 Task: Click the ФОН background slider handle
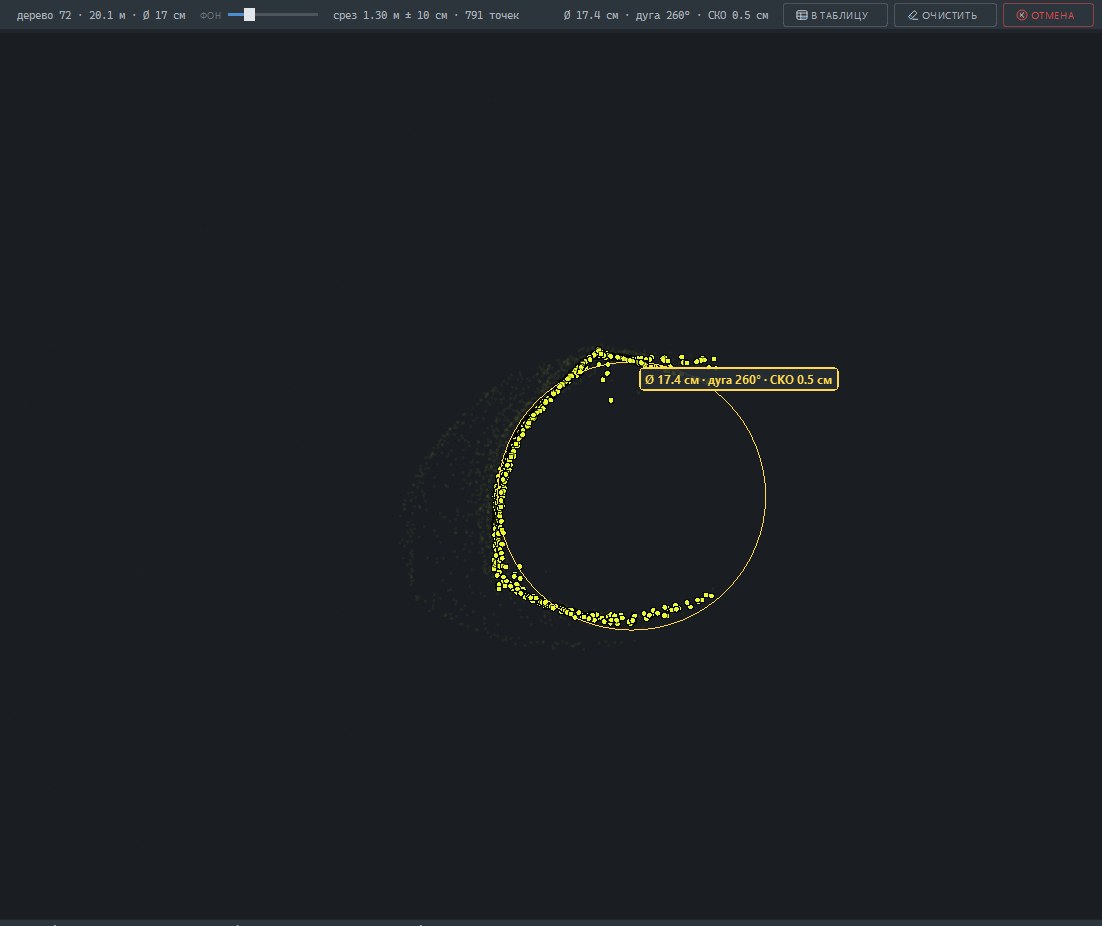coord(249,15)
